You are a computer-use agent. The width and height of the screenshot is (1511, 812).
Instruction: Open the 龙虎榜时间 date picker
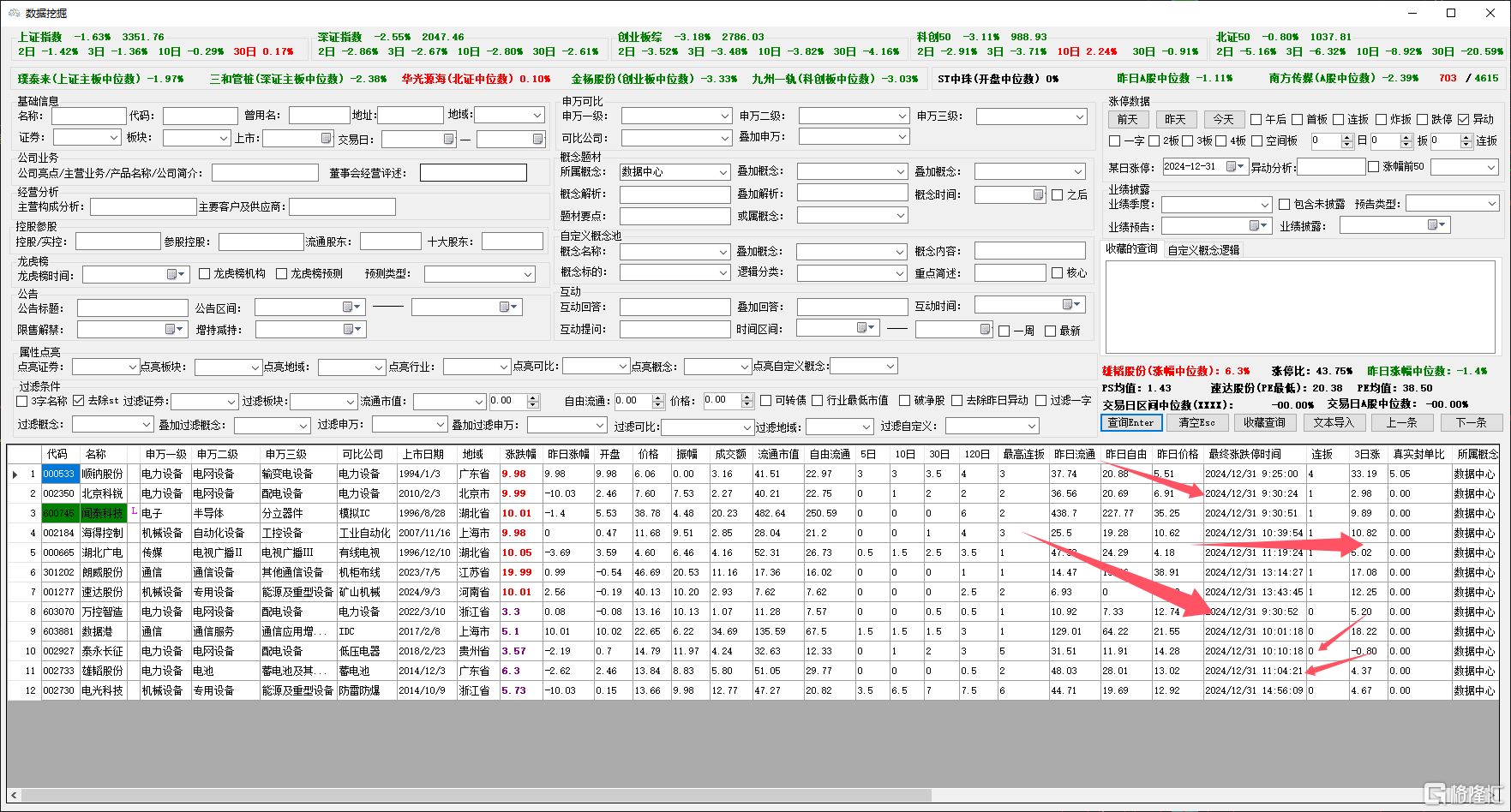tap(176, 274)
